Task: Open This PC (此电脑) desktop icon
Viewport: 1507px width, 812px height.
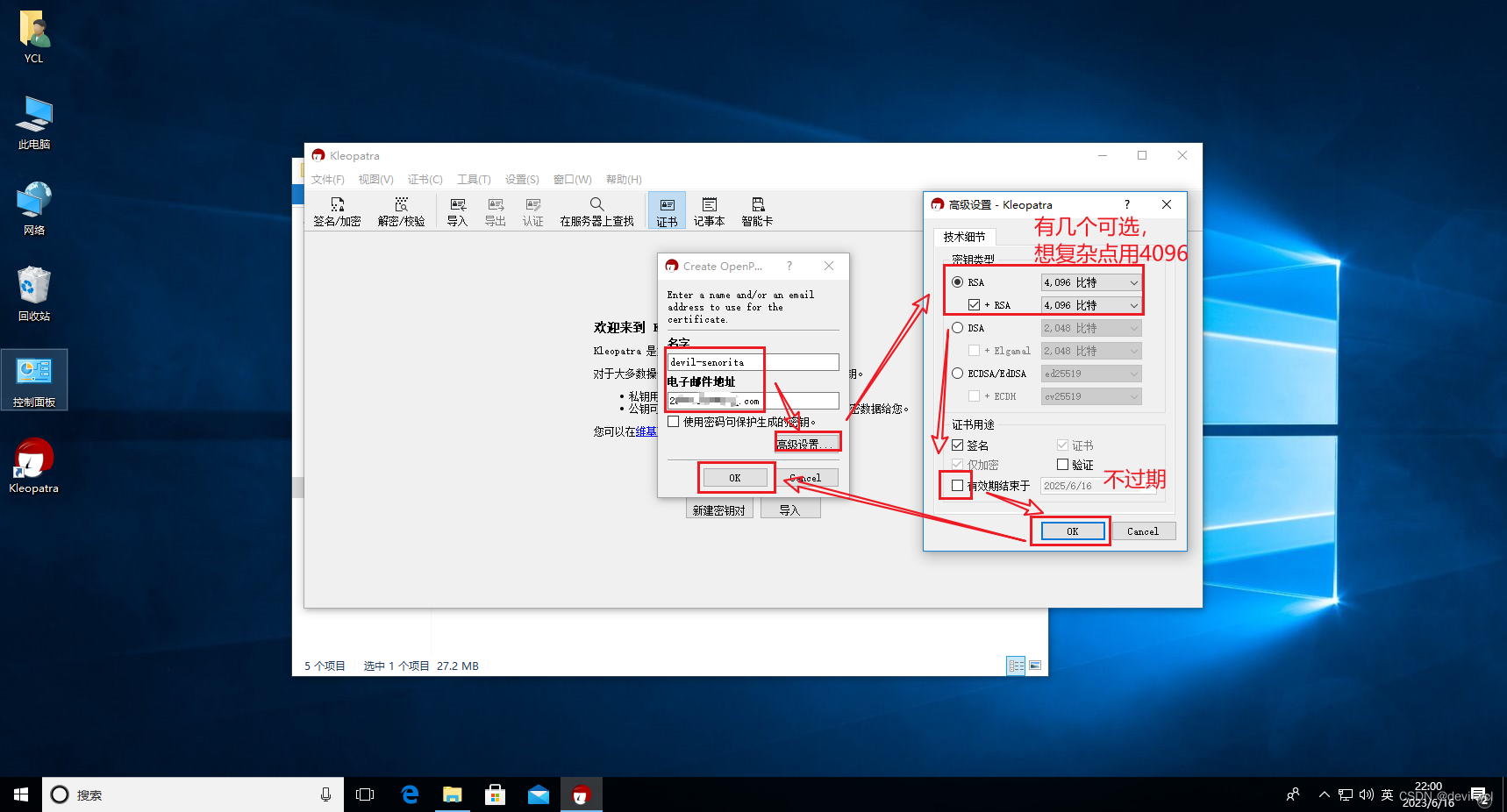Action: (34, 123)
